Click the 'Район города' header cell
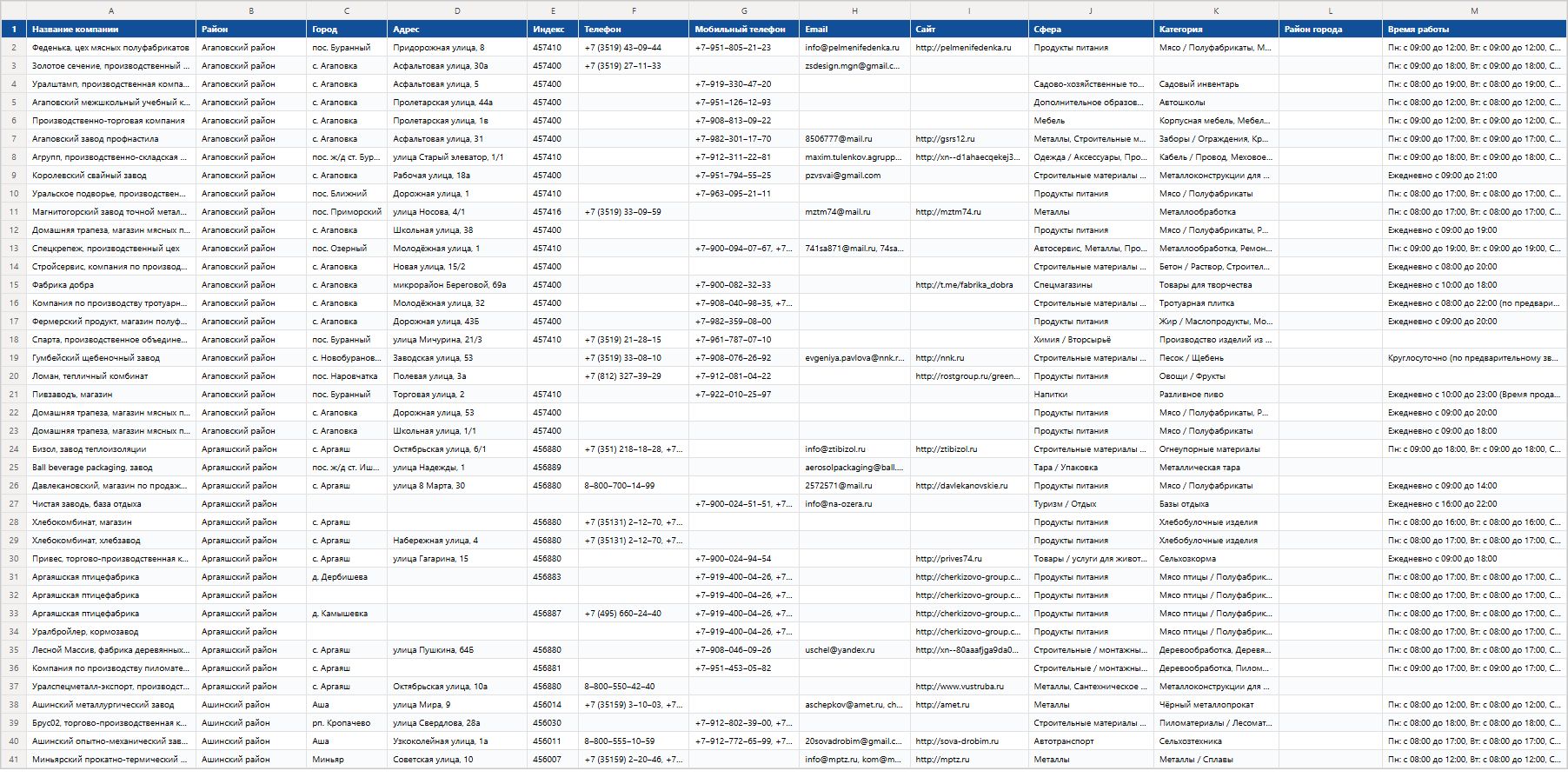1568x784 pixels. pos(1331,29)
